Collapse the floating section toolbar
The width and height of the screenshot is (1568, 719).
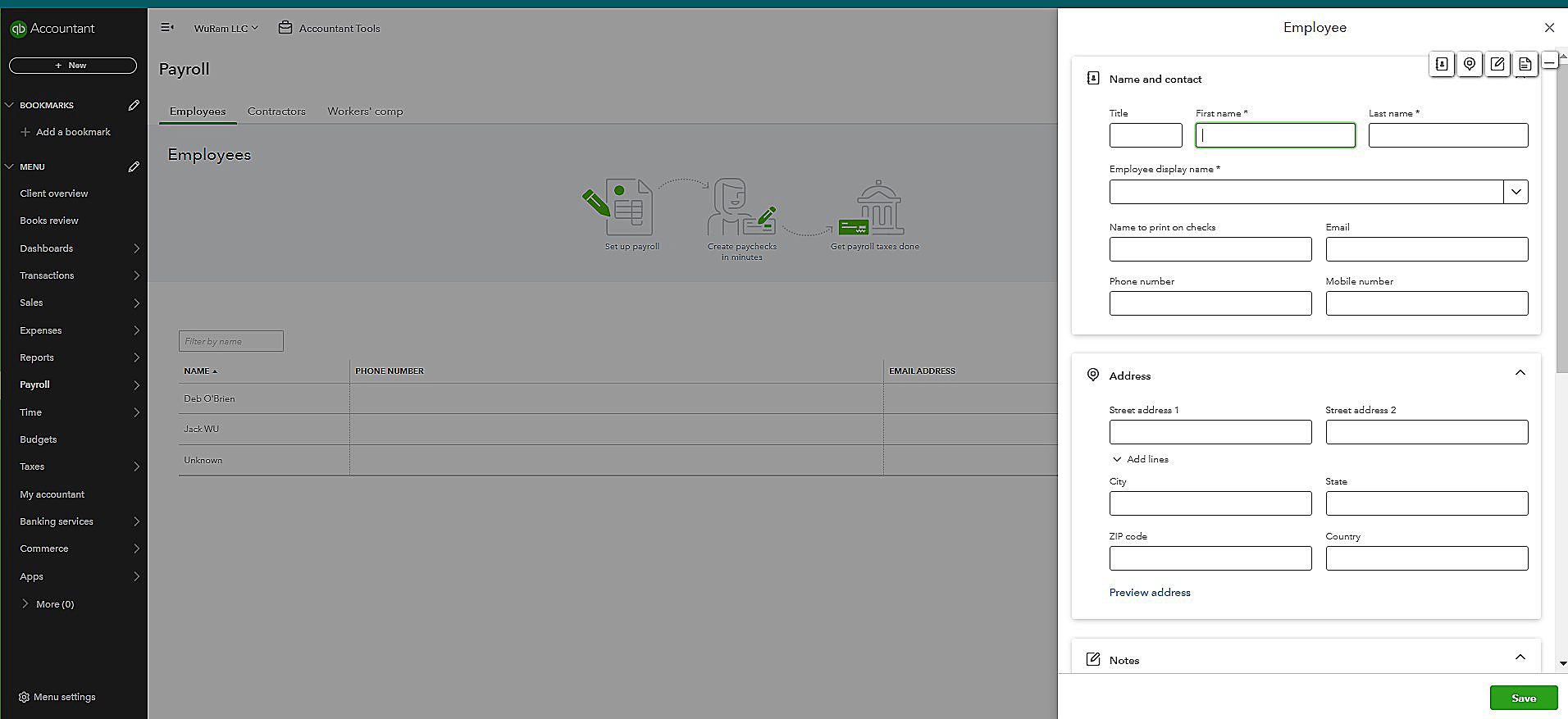(x=1549, y=61)
